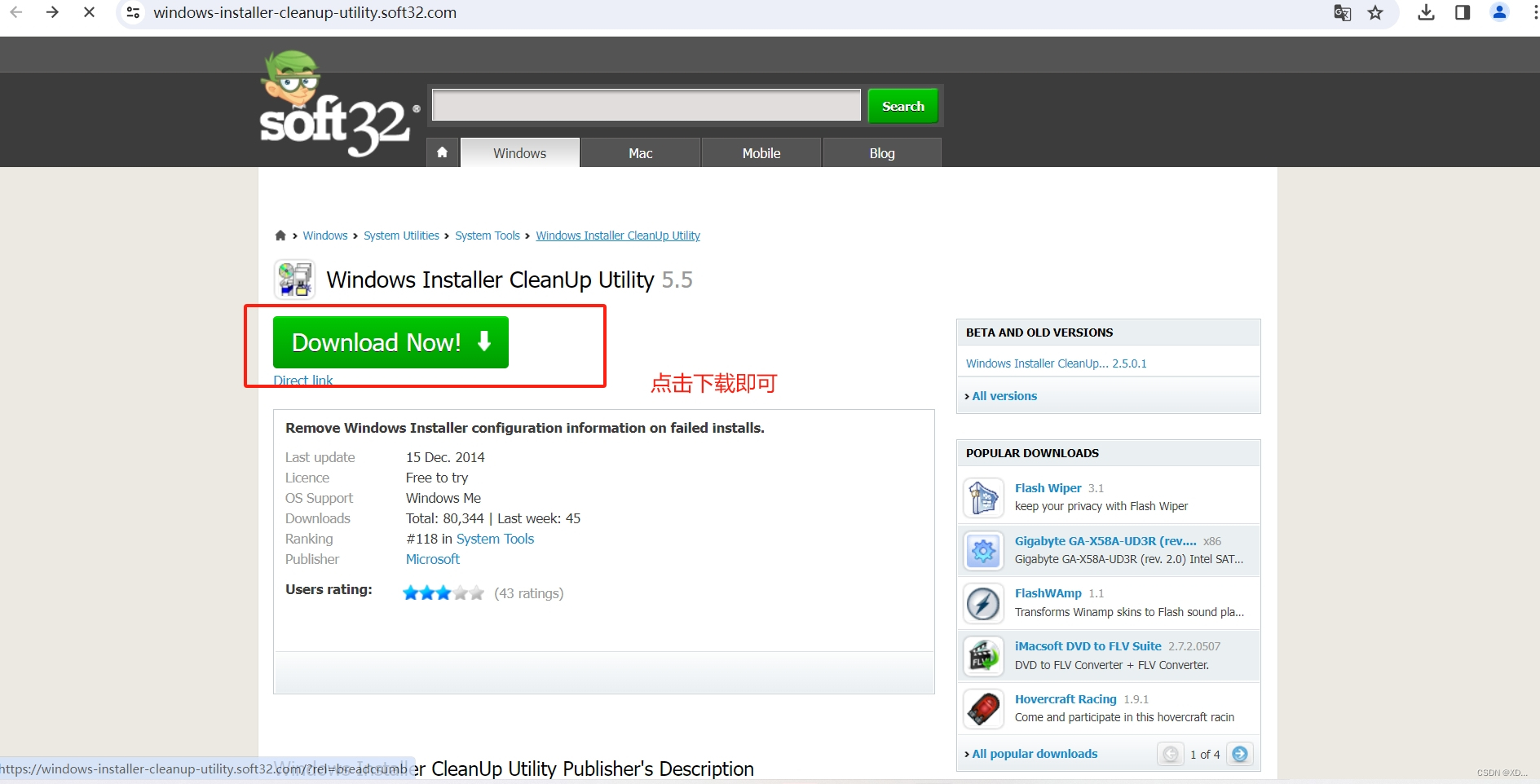Image resolution: width=1540 pixels, height=784 pixels.
Task: Click 'POPULAR DOWNLOADS' header
Action: point(1032,453)
